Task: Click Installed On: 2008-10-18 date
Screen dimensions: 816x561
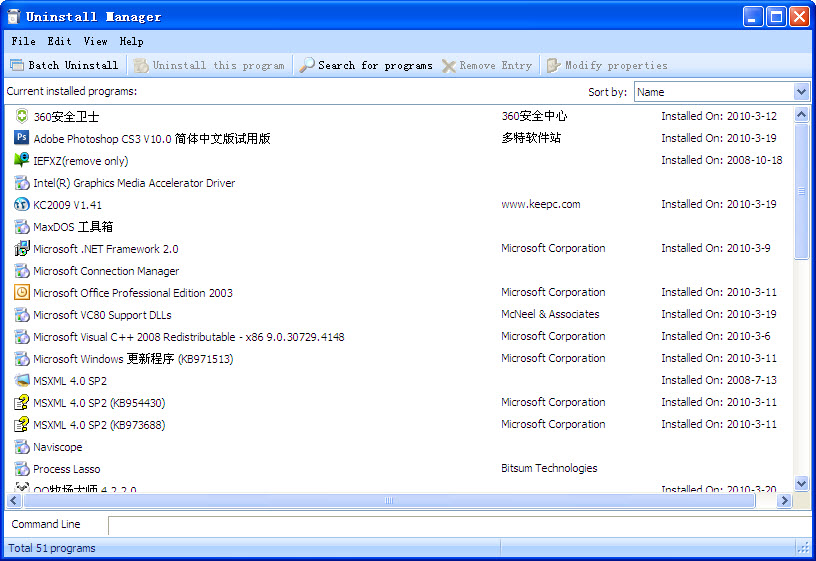Action: pyautogui.click(x=722, y=160)
